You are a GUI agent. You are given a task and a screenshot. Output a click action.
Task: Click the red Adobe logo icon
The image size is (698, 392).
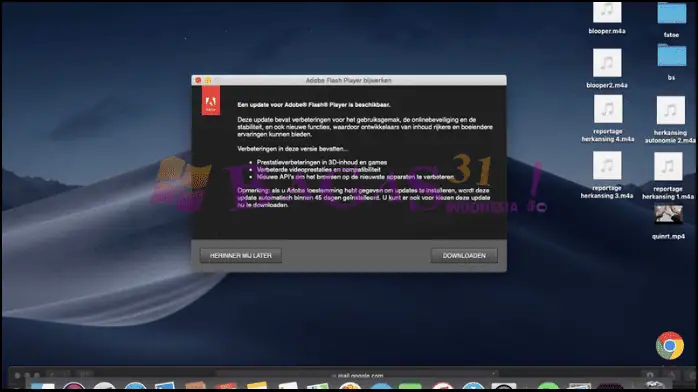(x=211, y=101)
